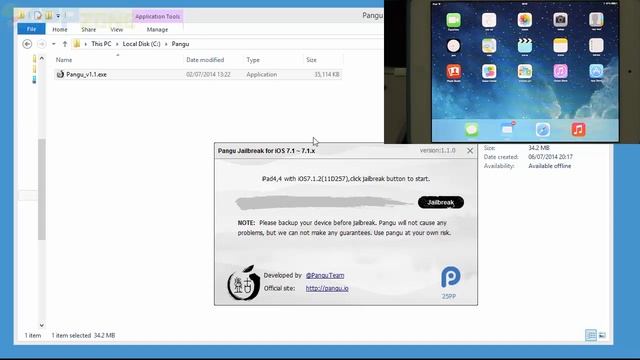
Task: Tap the Photo Booth app on iPad
Action: coord(453,71)
